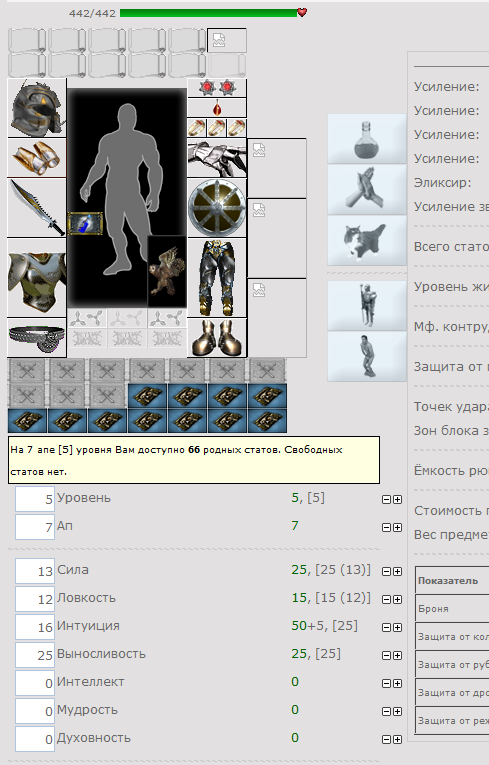Select the golden boots item
The width and height of the screenshot is (489, 765).
217,338
